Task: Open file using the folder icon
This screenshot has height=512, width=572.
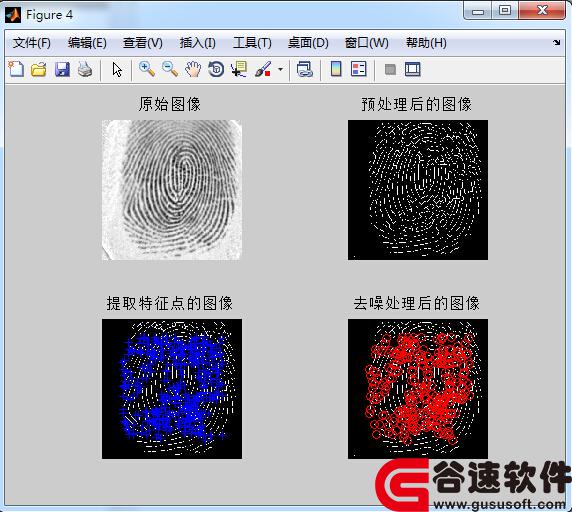Action: pyautogui.click(x=39, y=69)
